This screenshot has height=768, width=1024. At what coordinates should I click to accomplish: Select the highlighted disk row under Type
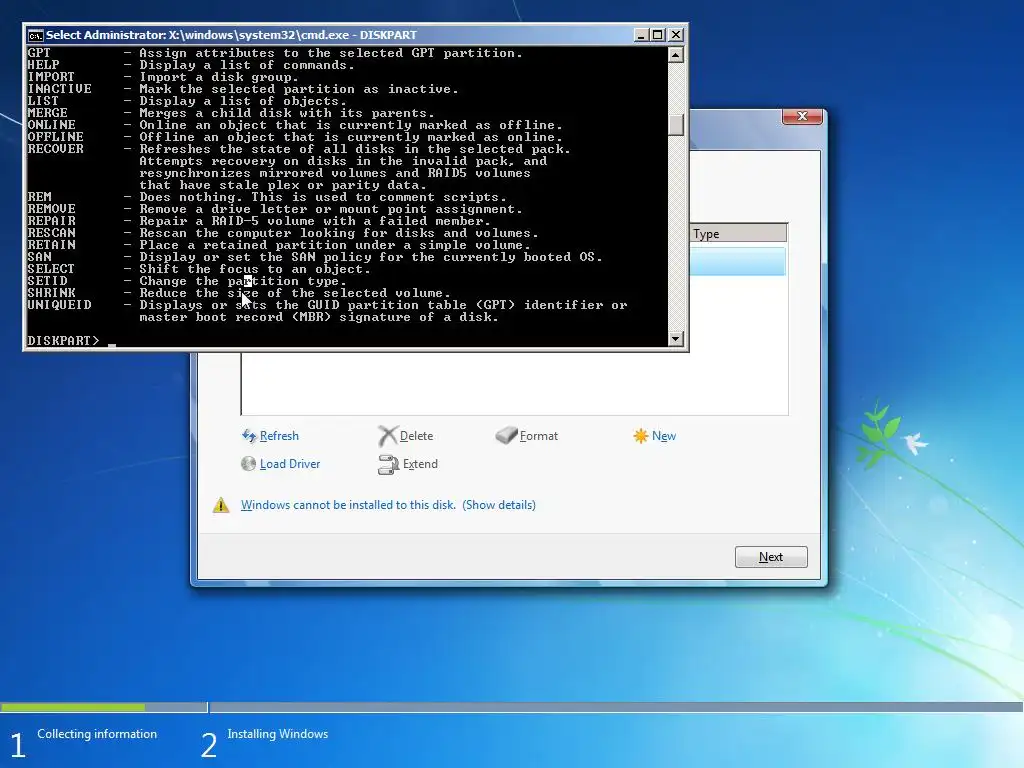738,261
